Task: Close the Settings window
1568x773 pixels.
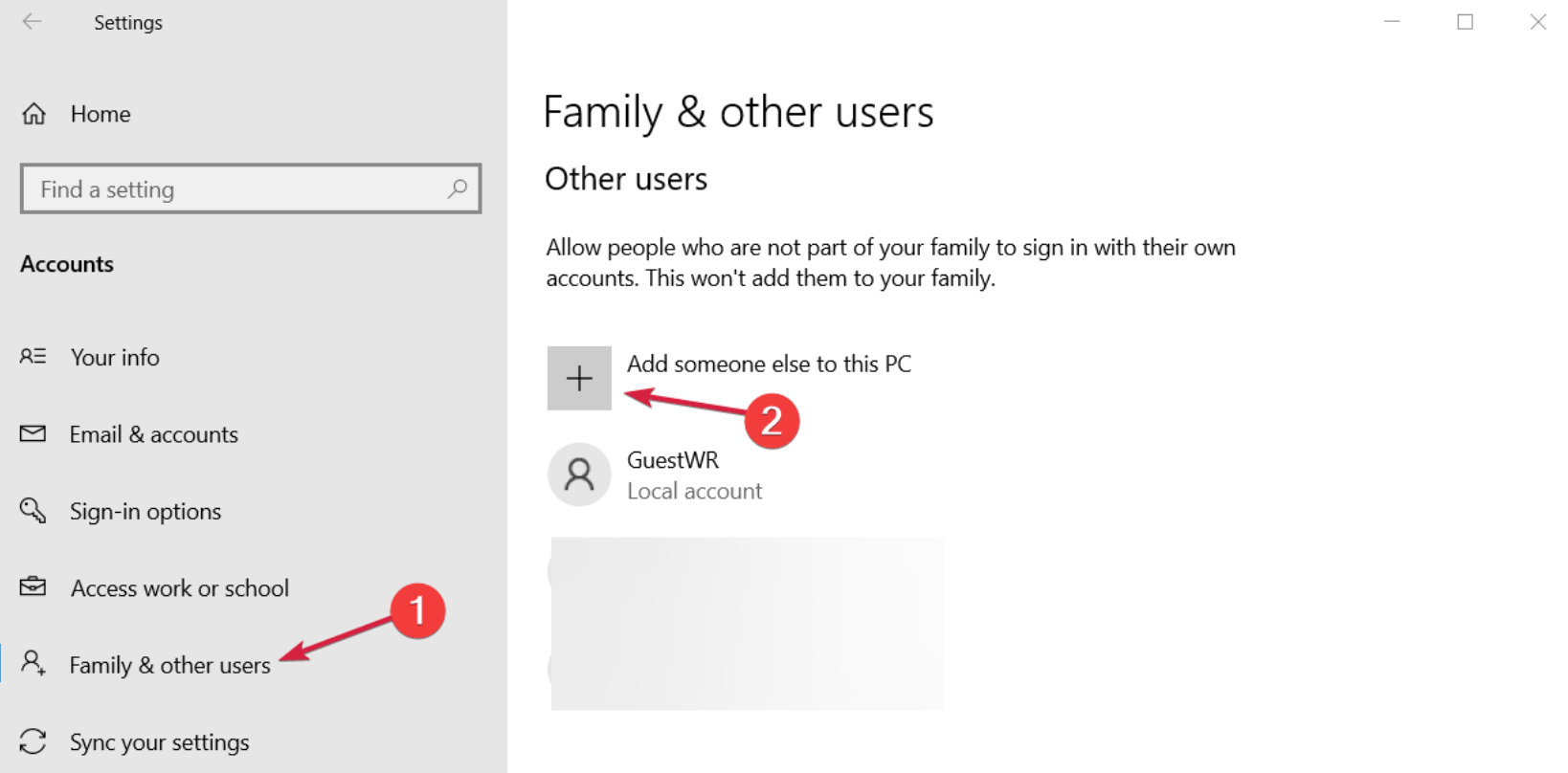Action: (1538, 21)
